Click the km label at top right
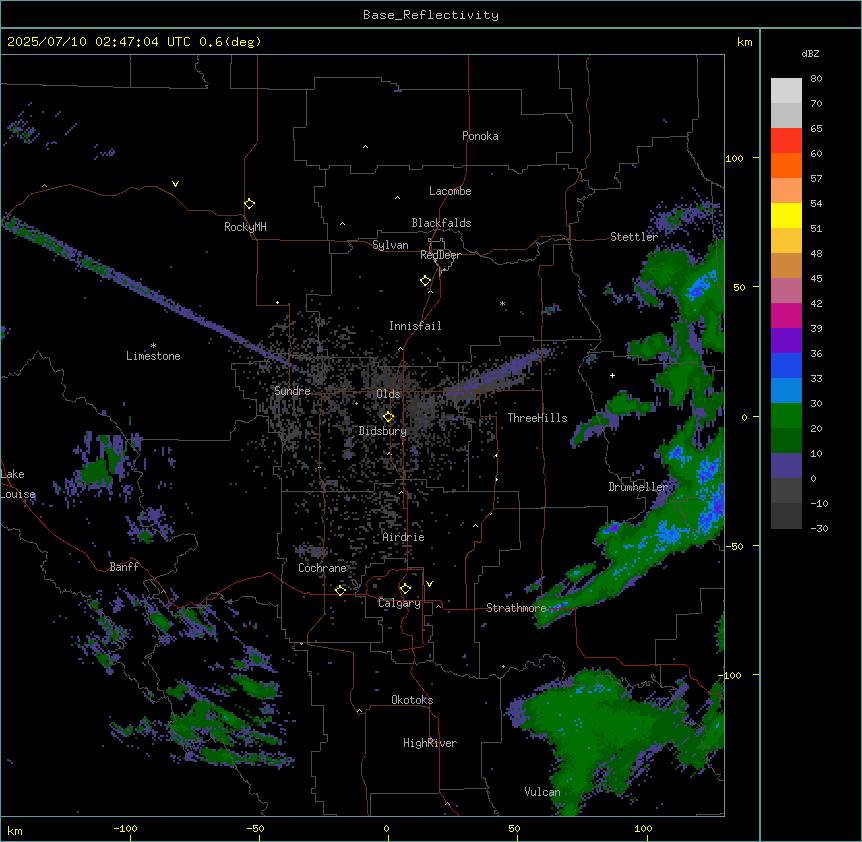Image resolution: width=862 pixels, height=842 pixels. click(744, 42)
